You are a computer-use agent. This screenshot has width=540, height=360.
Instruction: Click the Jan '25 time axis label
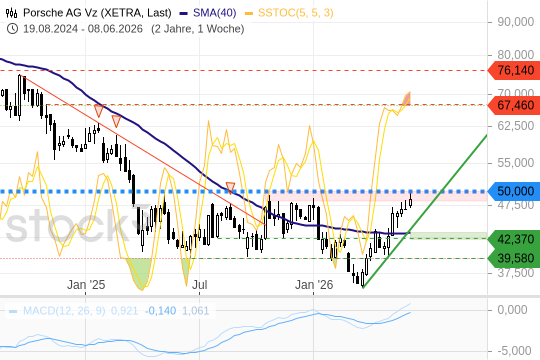pos(86,285)
